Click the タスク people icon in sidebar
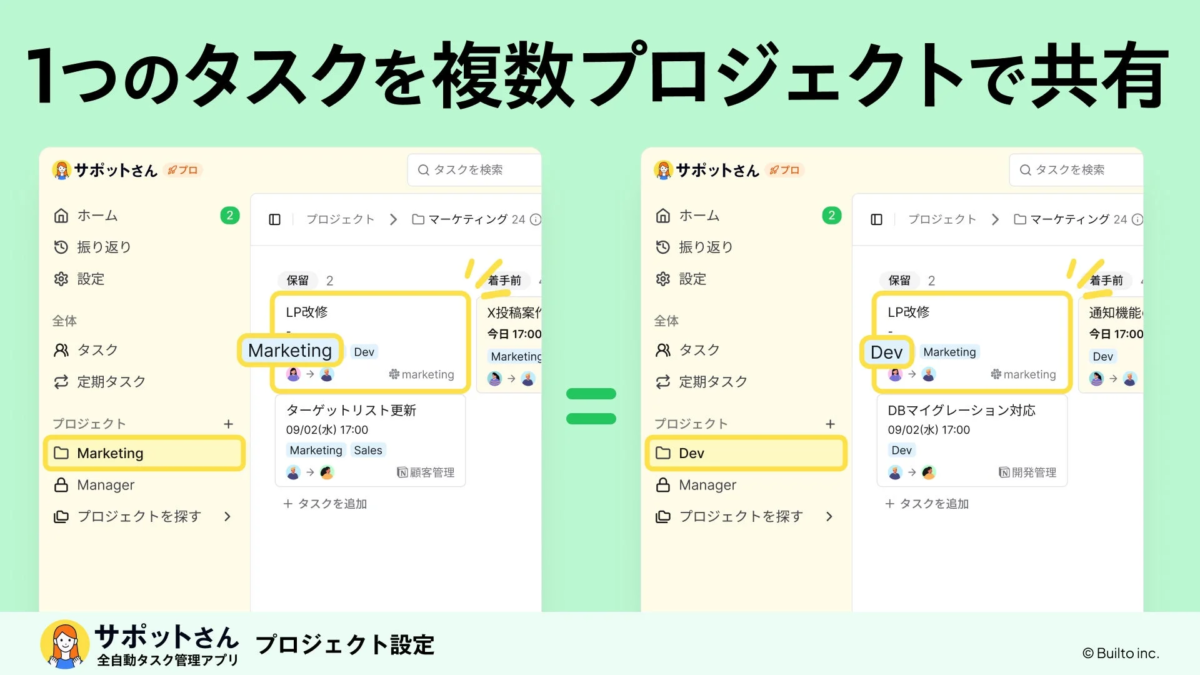1200x675 pixels. (x=61, y=350)
